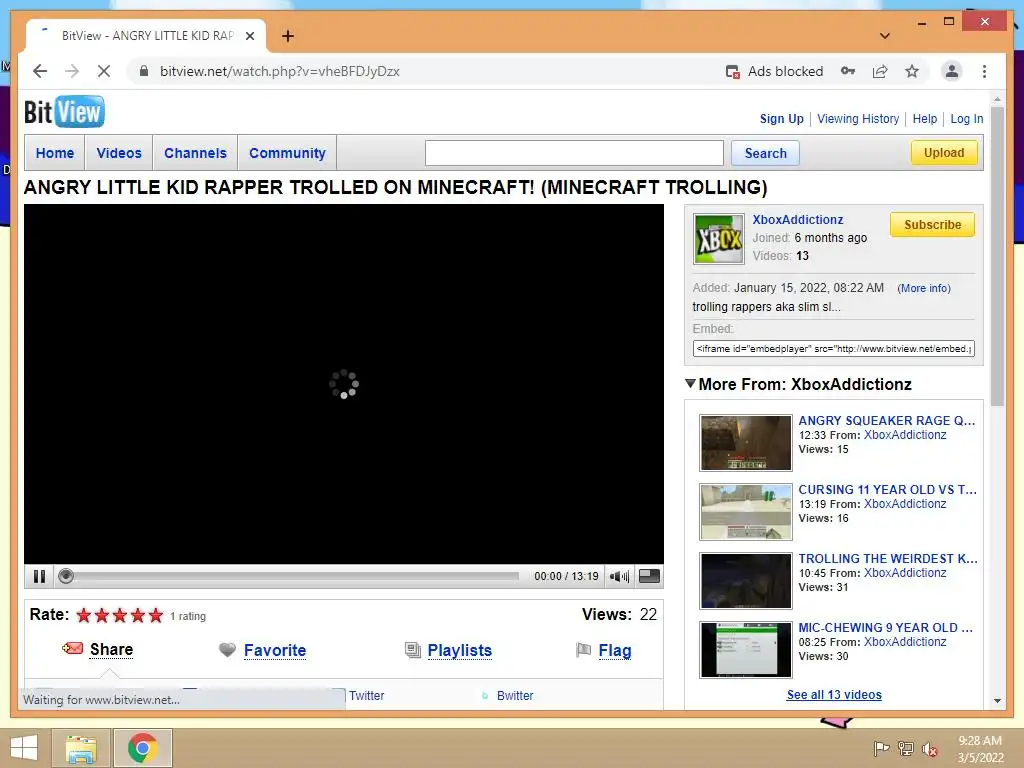
Task: Open a new browser tab
Action: pyautogui.click(x=287, y=36)
